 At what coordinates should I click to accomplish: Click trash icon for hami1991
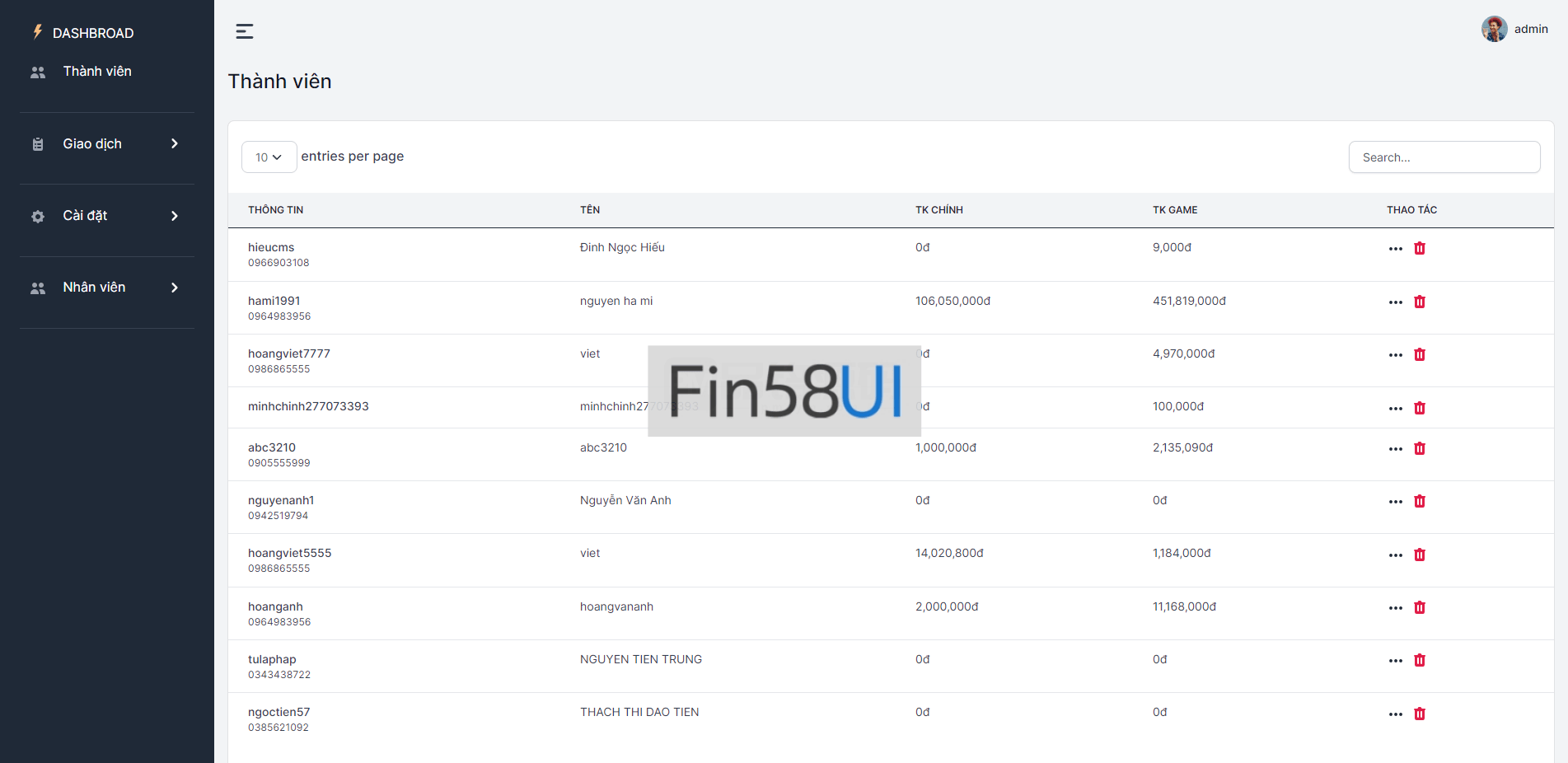(1419, 302)
